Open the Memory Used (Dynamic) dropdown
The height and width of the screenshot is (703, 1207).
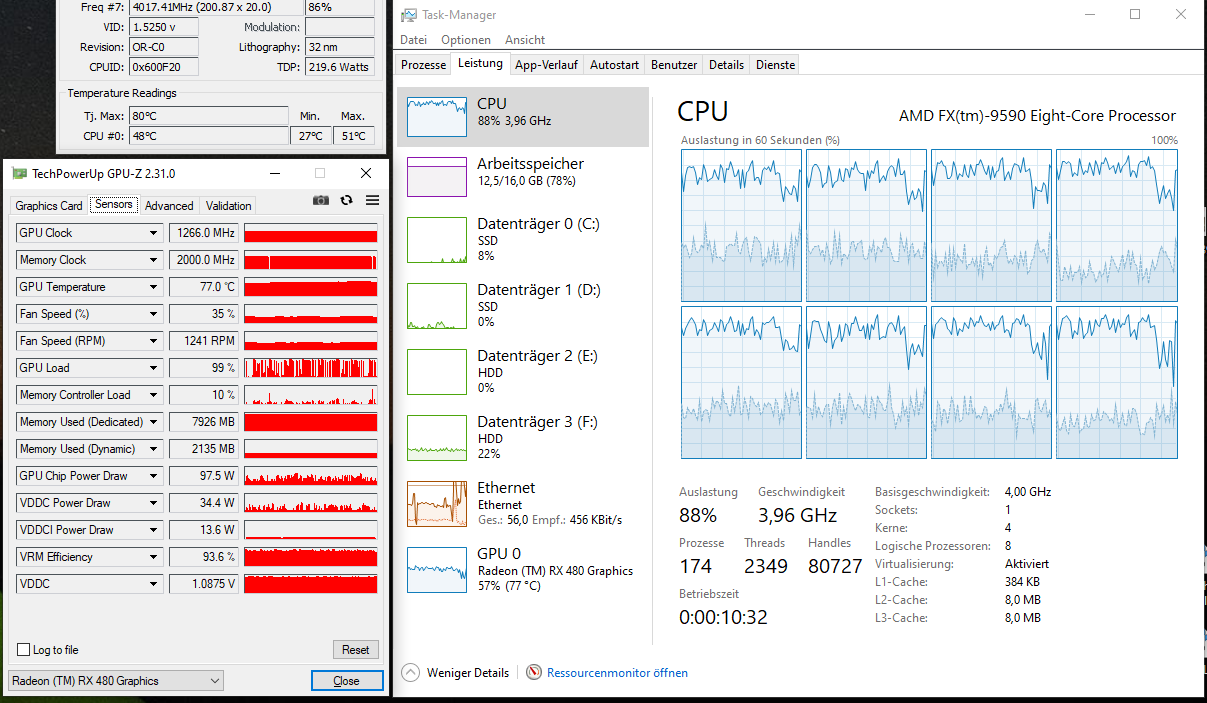[x=153, y=449]
